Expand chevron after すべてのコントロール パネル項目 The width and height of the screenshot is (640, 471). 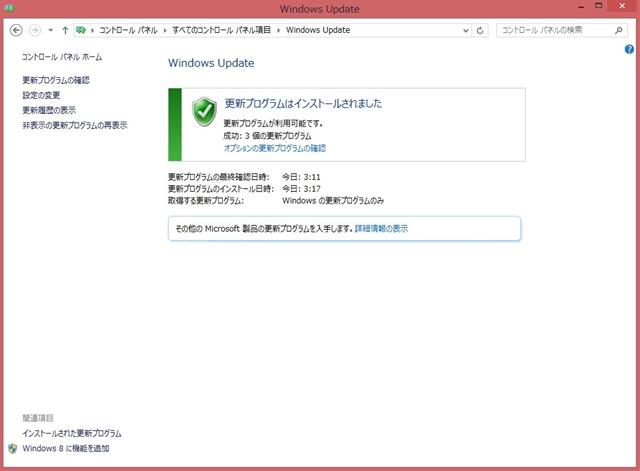point(278,30)
